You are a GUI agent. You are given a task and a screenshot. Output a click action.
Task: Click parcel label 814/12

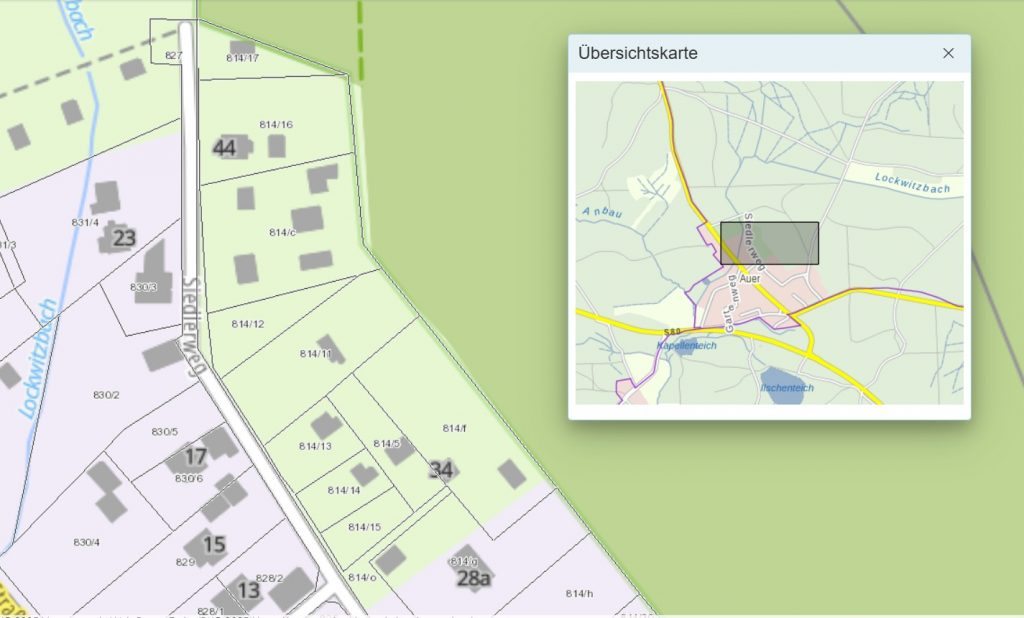coord(248,324)
